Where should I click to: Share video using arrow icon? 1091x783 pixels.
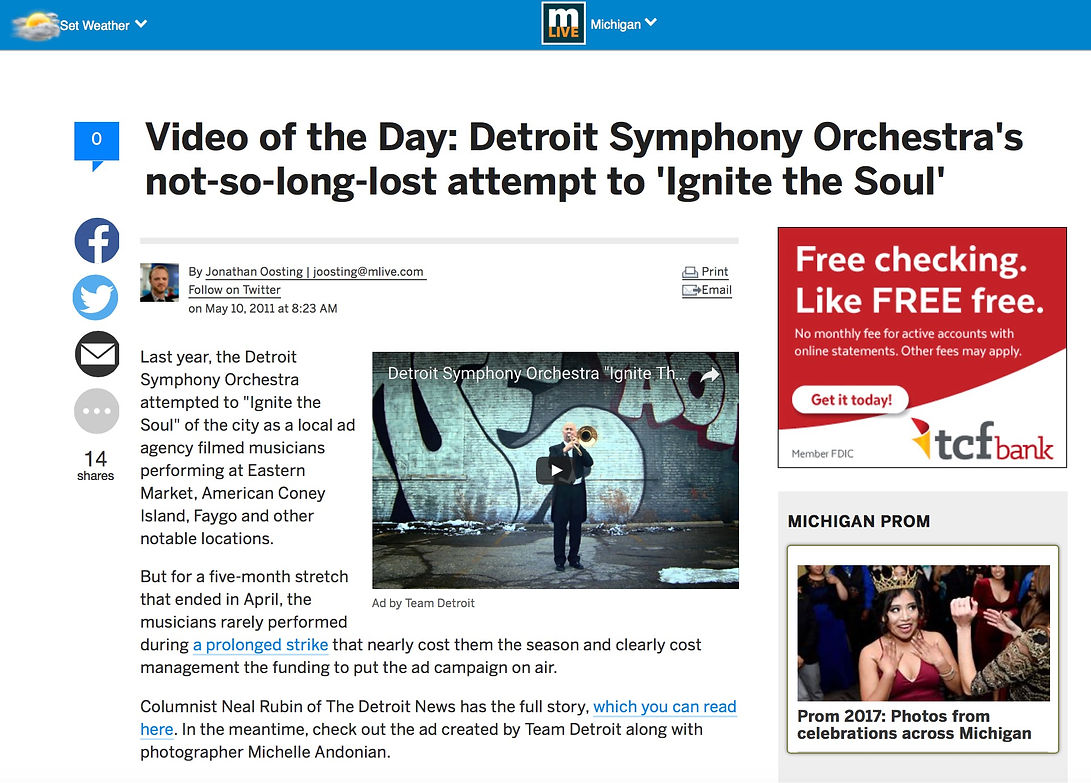tap(709, 374)
